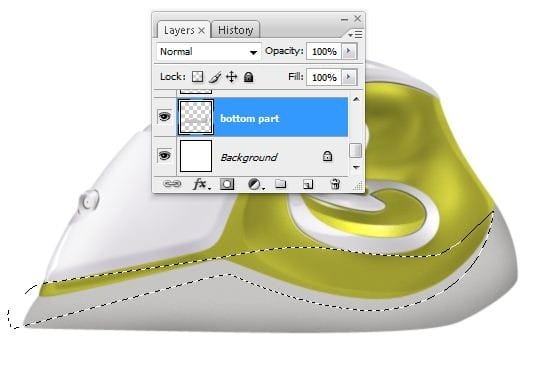
Task: Open the layer style fx menu
Action: 201,184
